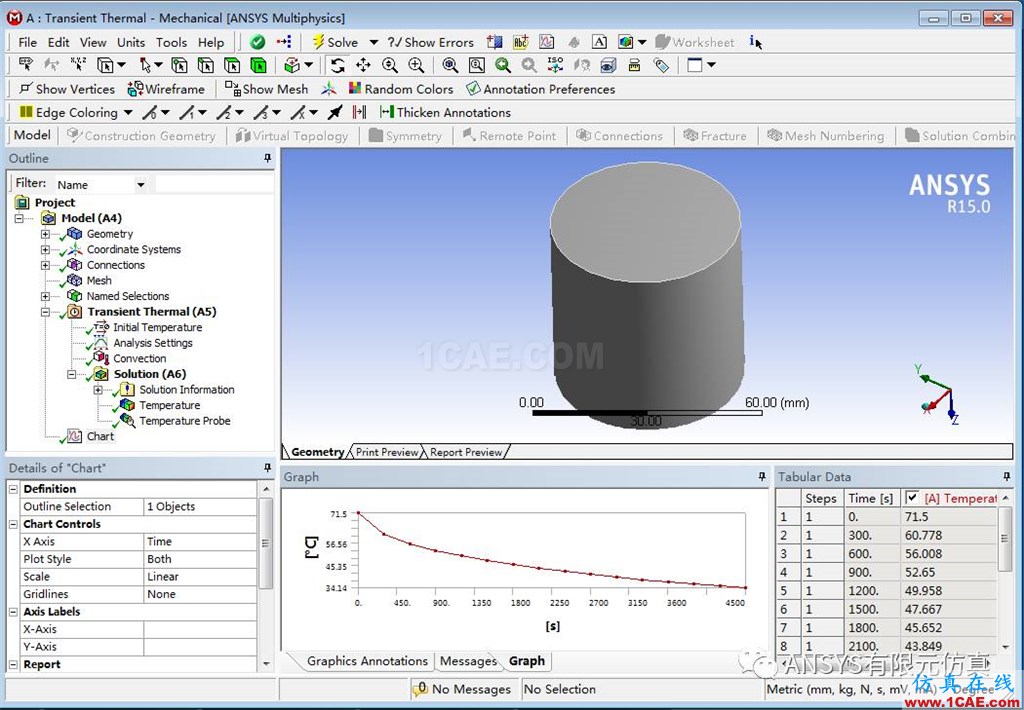Expand Coordinate Systems node
The height and width of the screenshot is (710, 1024).
(45, 250)
